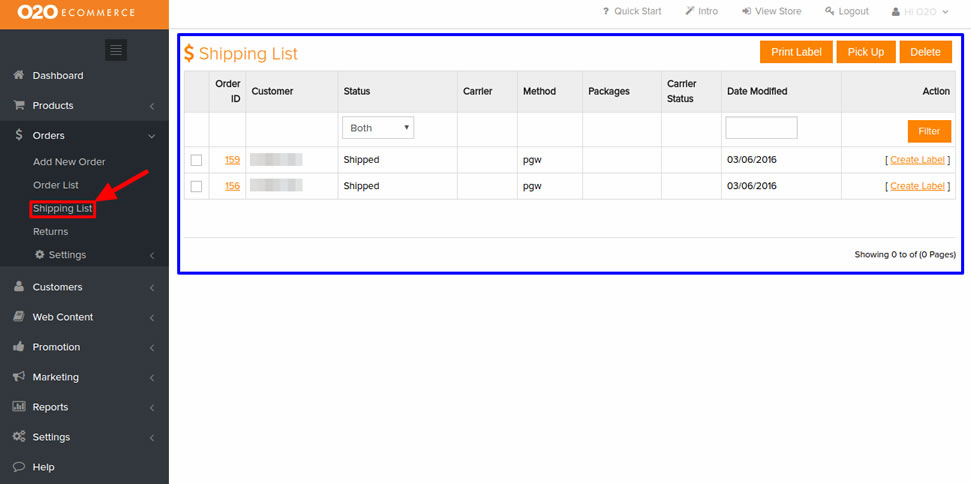Screen dimensions: 971x484
Task: Open the Status filter dropdown
Action: (378, 128)
